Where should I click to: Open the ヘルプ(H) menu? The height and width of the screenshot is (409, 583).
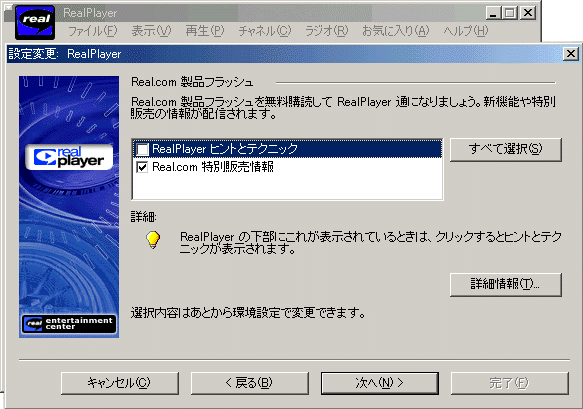tap(466, 31)
